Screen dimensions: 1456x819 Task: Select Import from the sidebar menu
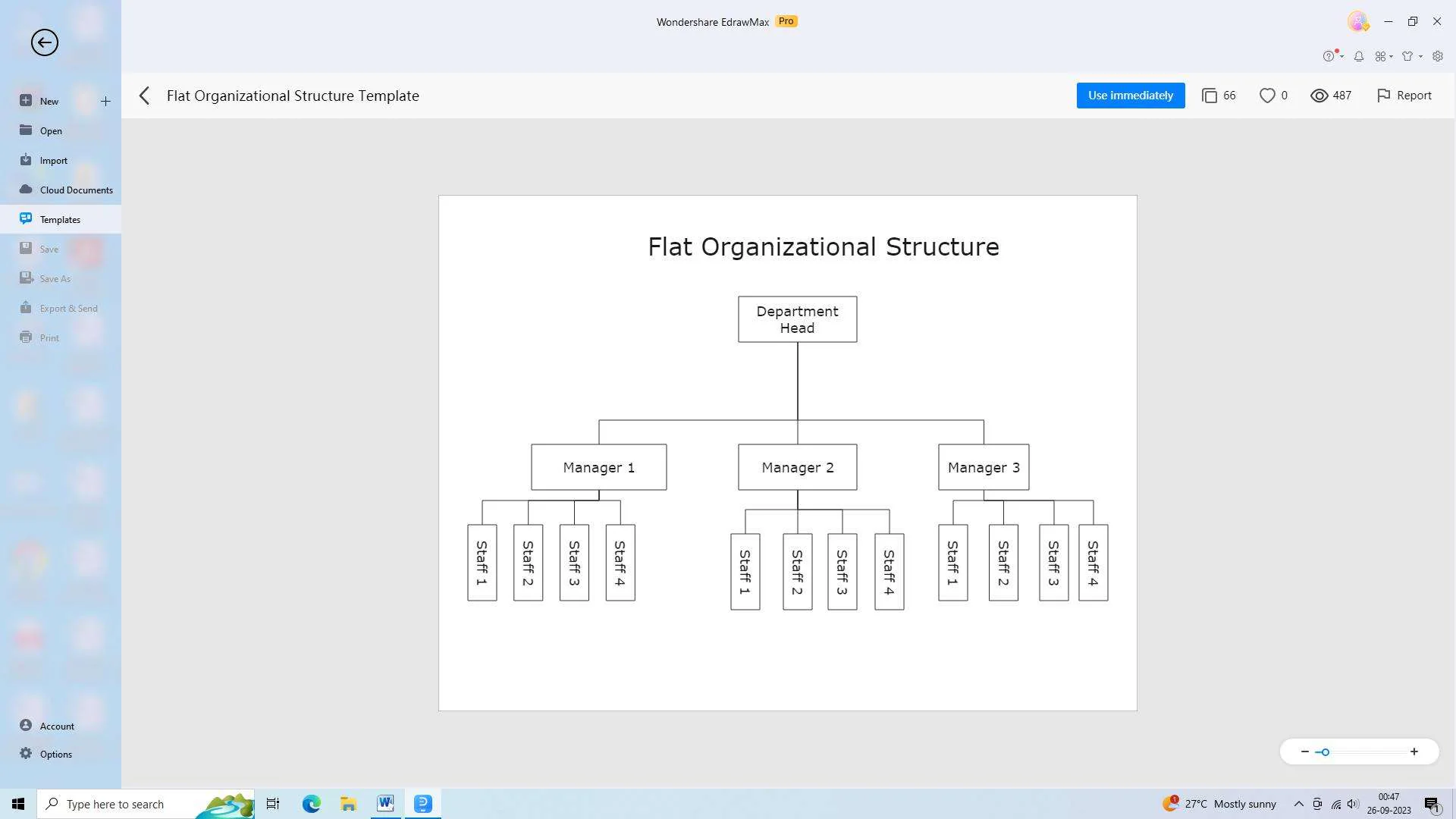coord(53,160)
